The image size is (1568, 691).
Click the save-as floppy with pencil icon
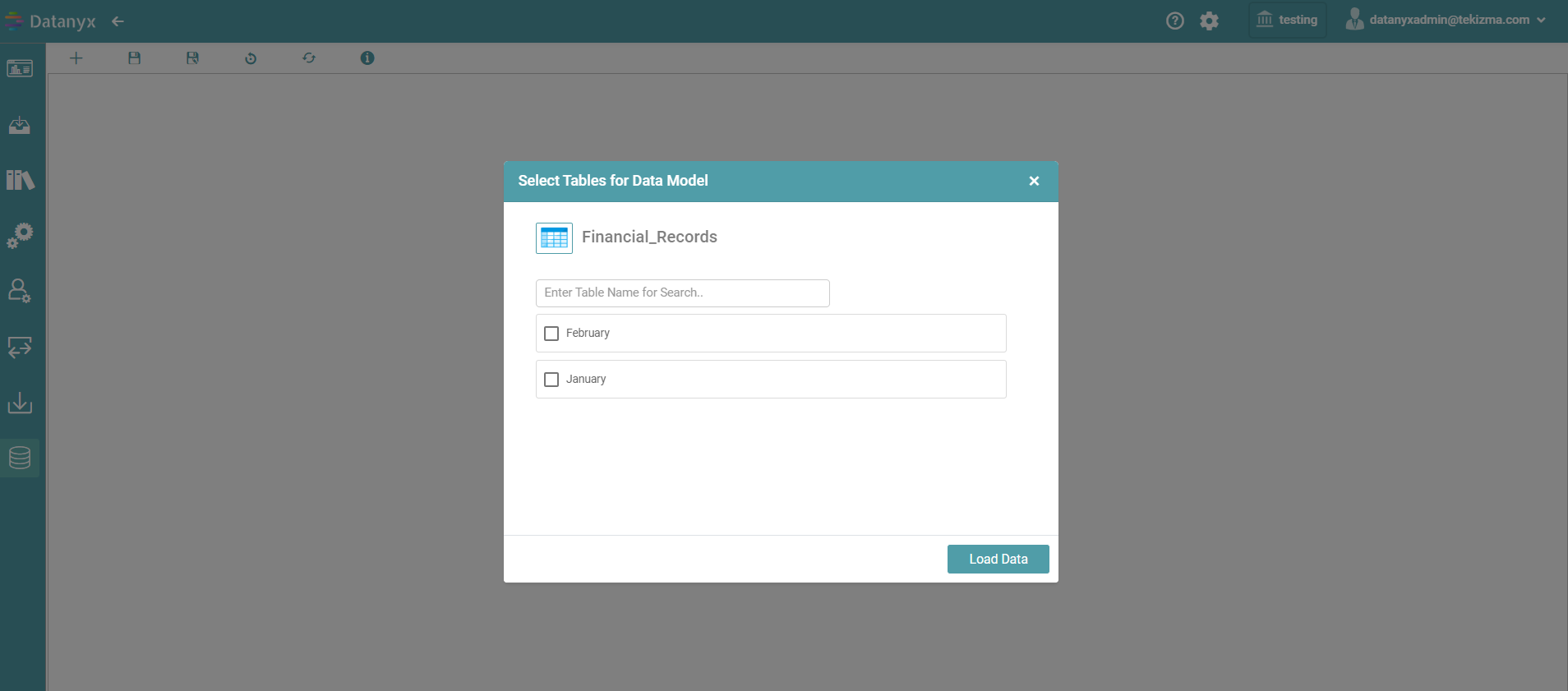(192, 58)
